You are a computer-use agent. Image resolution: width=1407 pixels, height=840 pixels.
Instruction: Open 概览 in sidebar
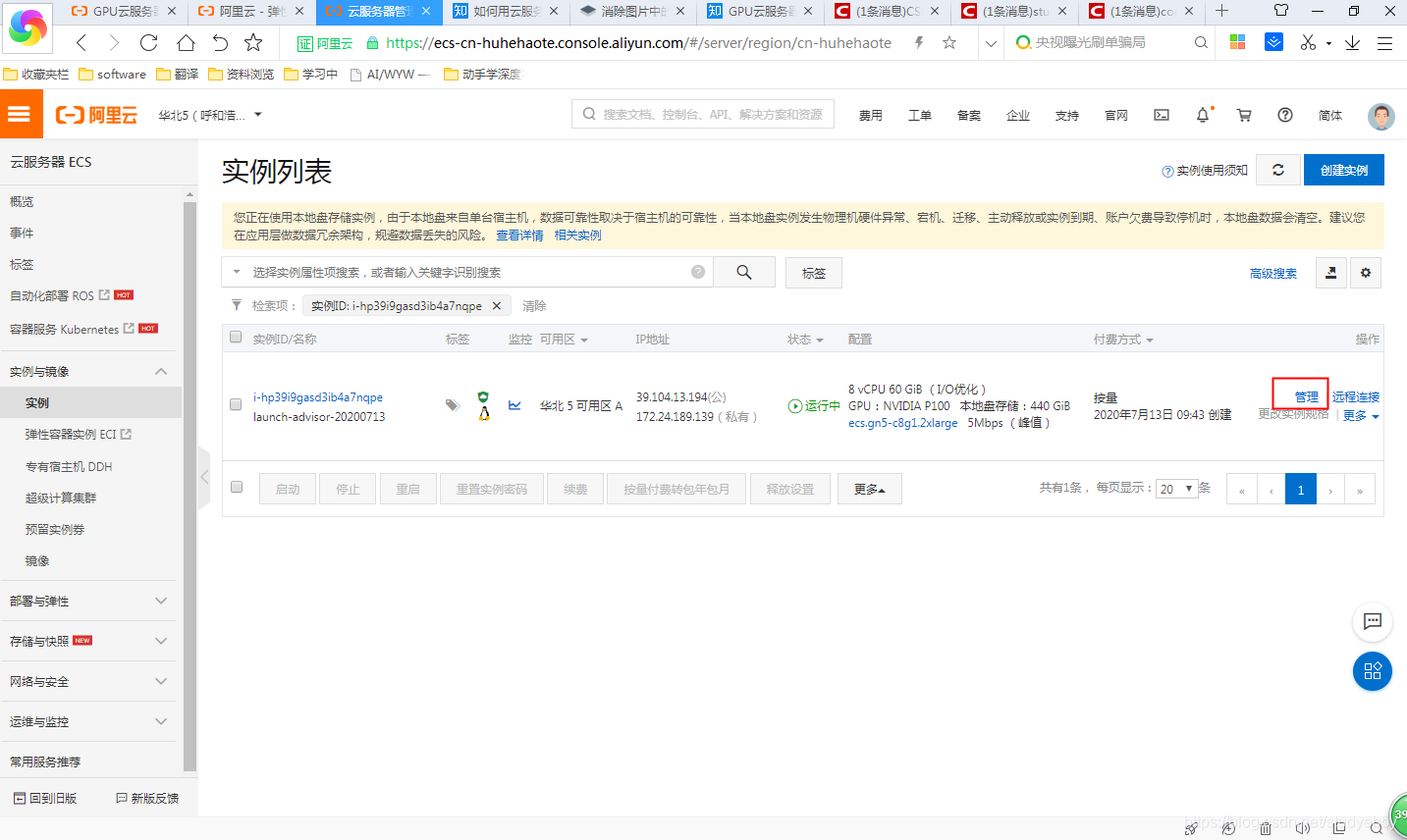[x=22, y=201]
